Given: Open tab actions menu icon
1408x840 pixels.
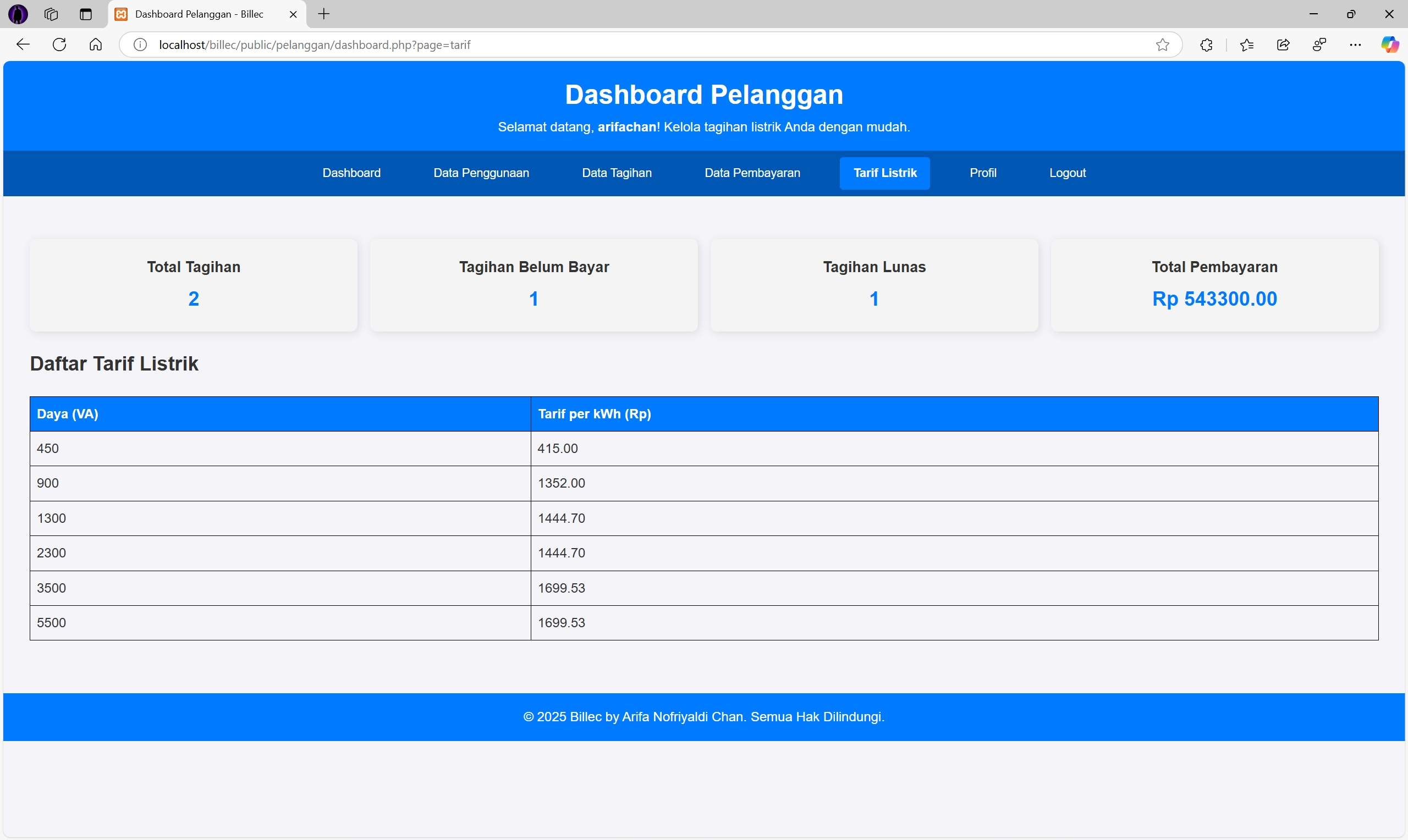Looking at the screenshot, I should [x=85, y=14].
